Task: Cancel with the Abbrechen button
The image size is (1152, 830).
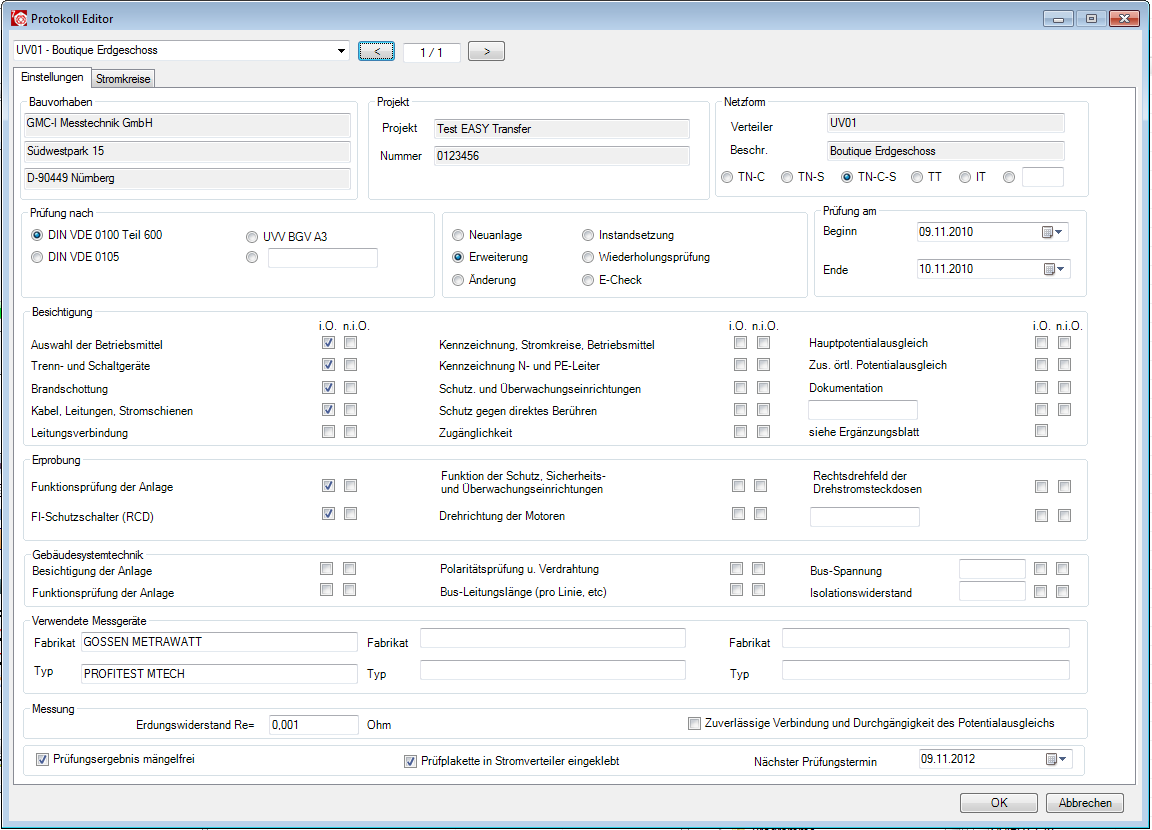Action: click(1085, 803)
